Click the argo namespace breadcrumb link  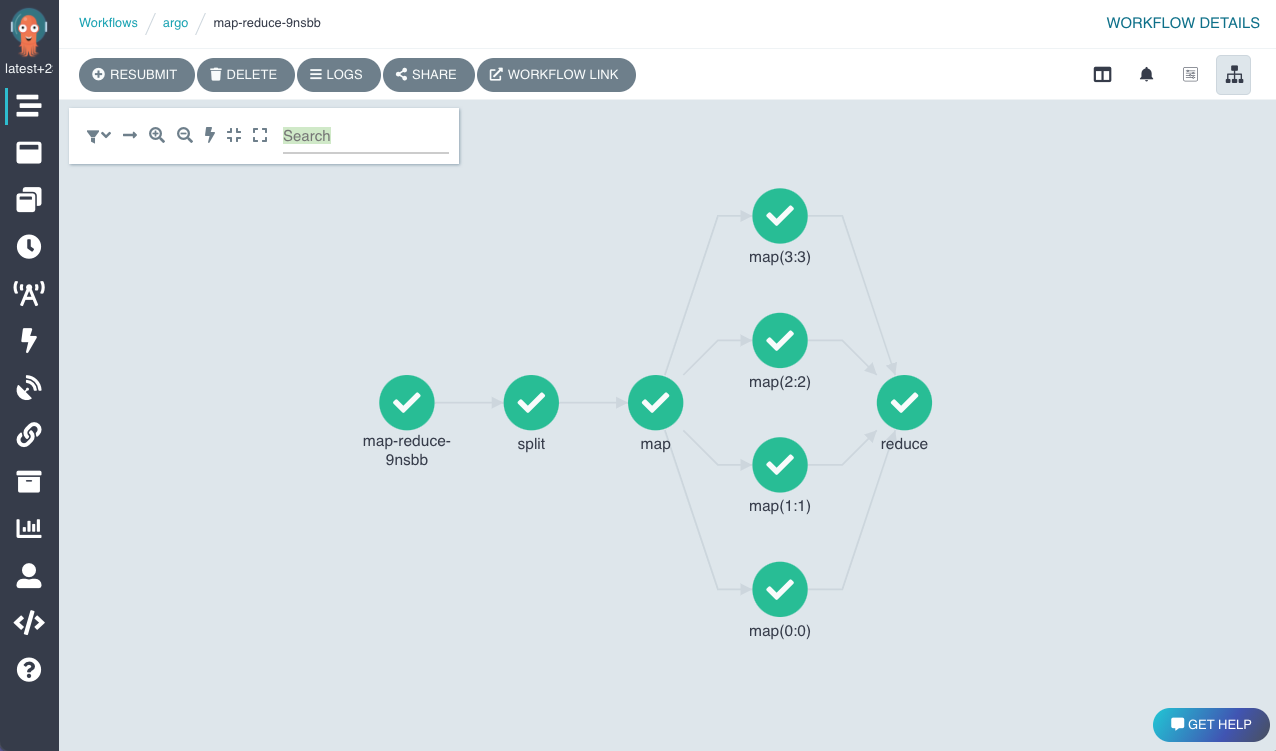175,22
